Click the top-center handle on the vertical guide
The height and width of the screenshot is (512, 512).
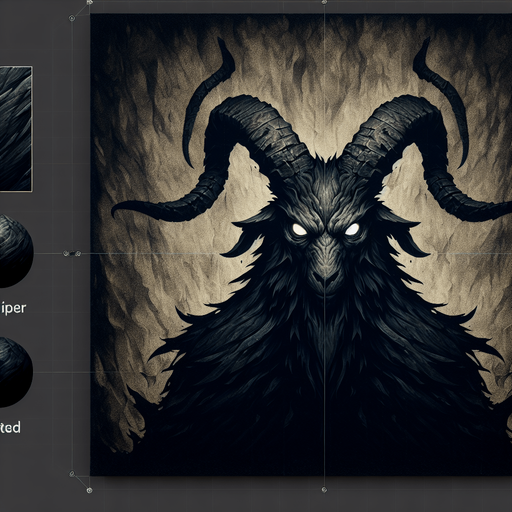[324, 2]
